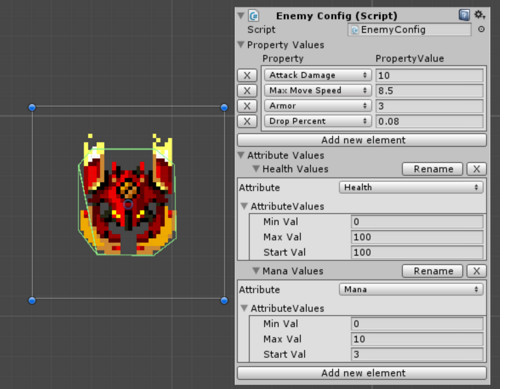Click the Property column header
The height and width of the screenshot is (389, 516).
pyautogui.click(x=283, y=59)
